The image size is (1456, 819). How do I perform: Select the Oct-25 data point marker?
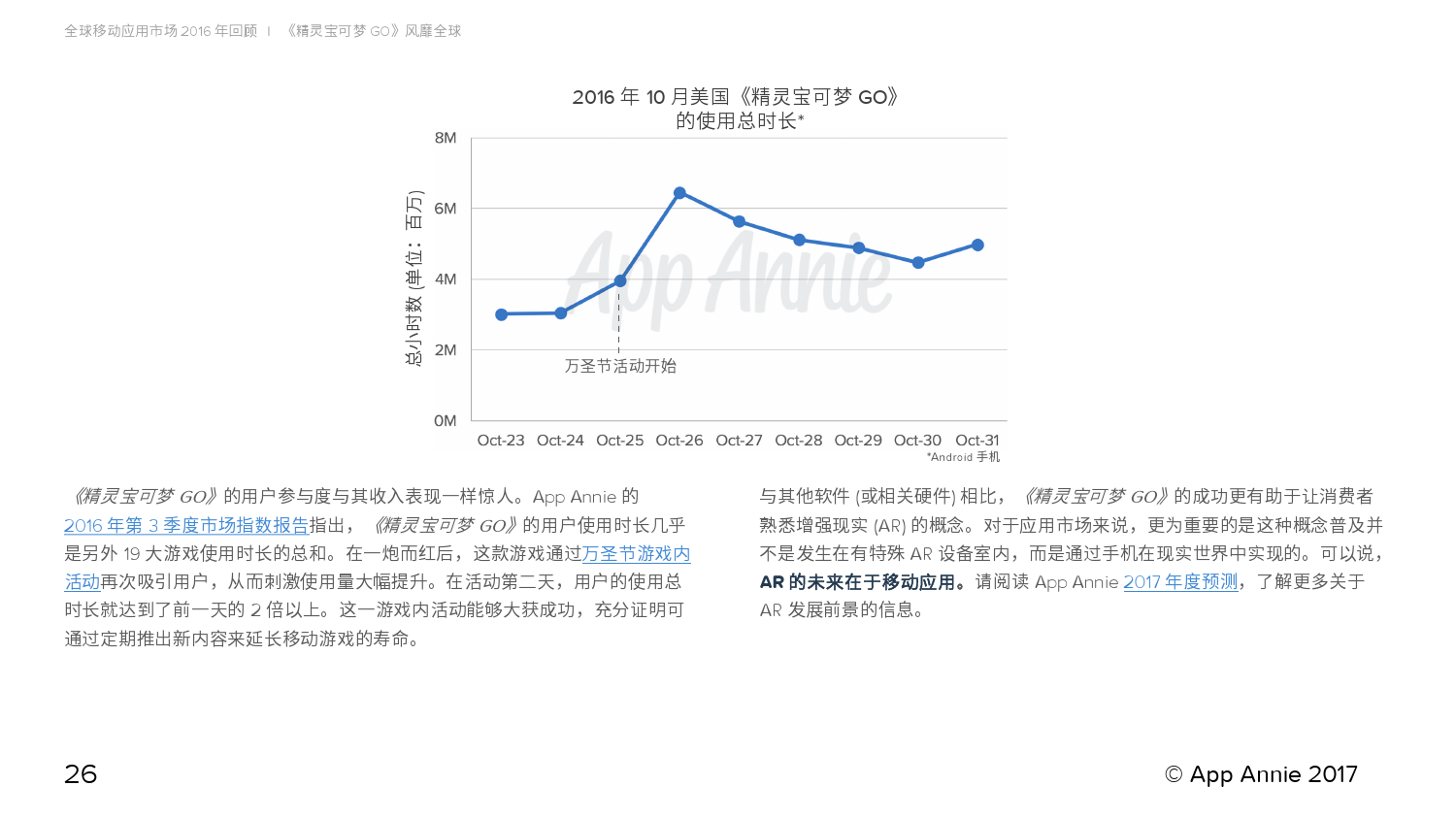(x=620, y=280)
